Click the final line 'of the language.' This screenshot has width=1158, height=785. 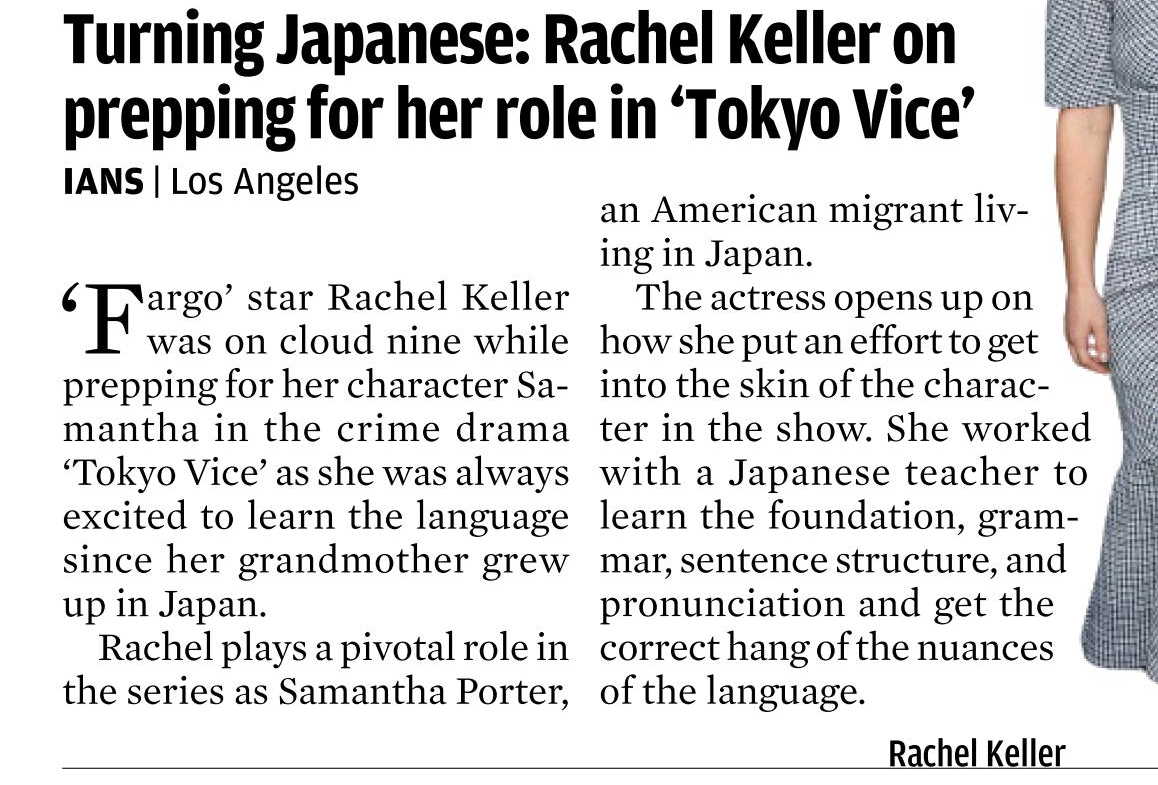(x=732, y=692)
